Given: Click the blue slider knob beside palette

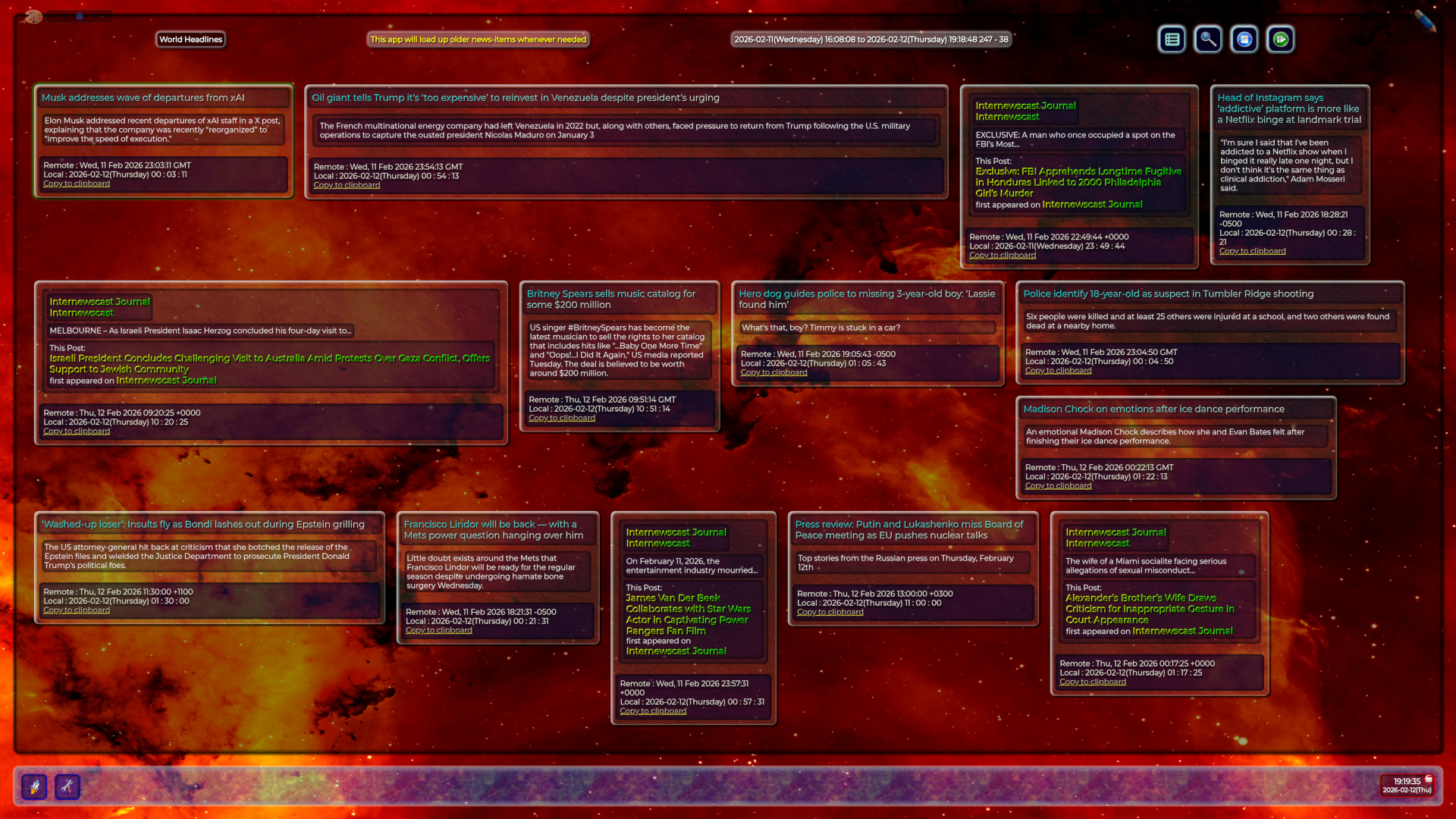Looking at the screenshot, I should tap(79, 16).
